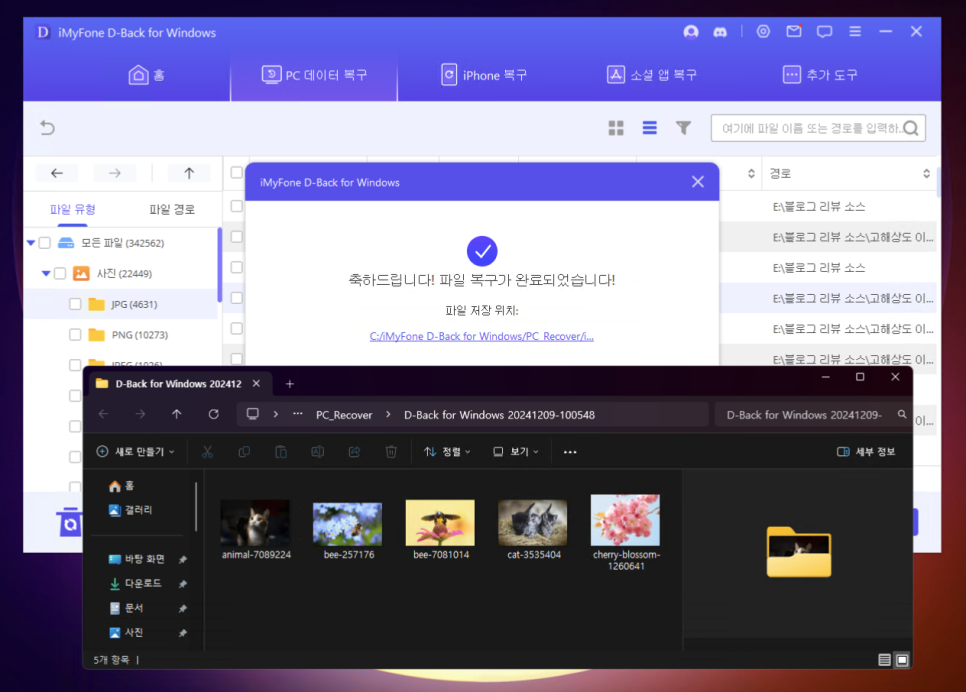Open the mail icon in D-Back title bar
The image size is (966, 692).
(x=794, y=31)
